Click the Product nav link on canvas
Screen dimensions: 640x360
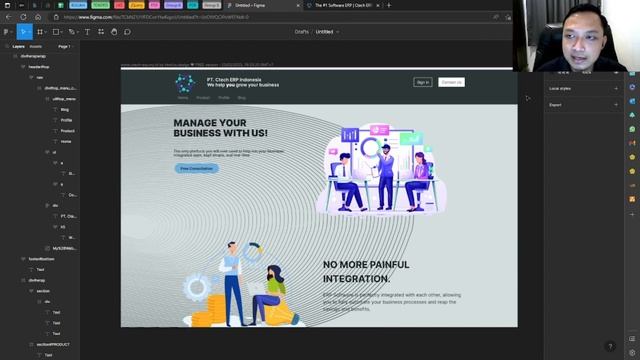click(x=203, y=98)
